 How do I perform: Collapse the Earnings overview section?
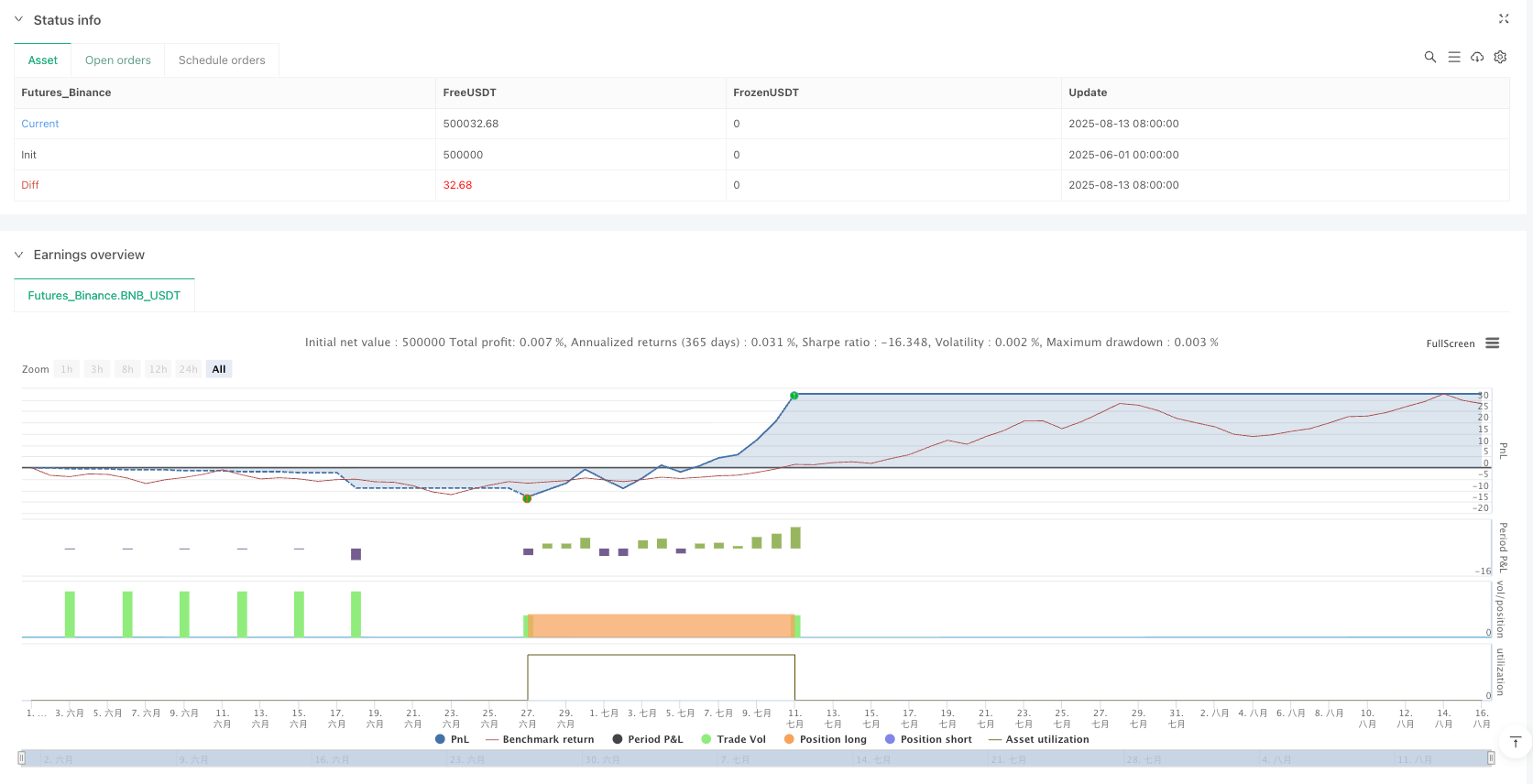(18, 255)
